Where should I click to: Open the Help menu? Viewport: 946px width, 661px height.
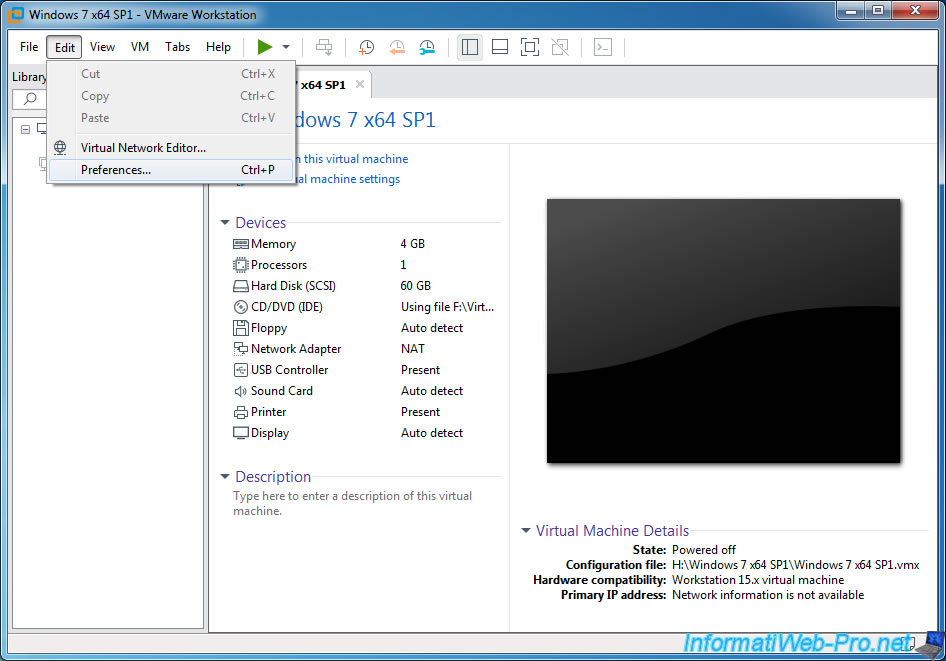click(x=218, y=47)
